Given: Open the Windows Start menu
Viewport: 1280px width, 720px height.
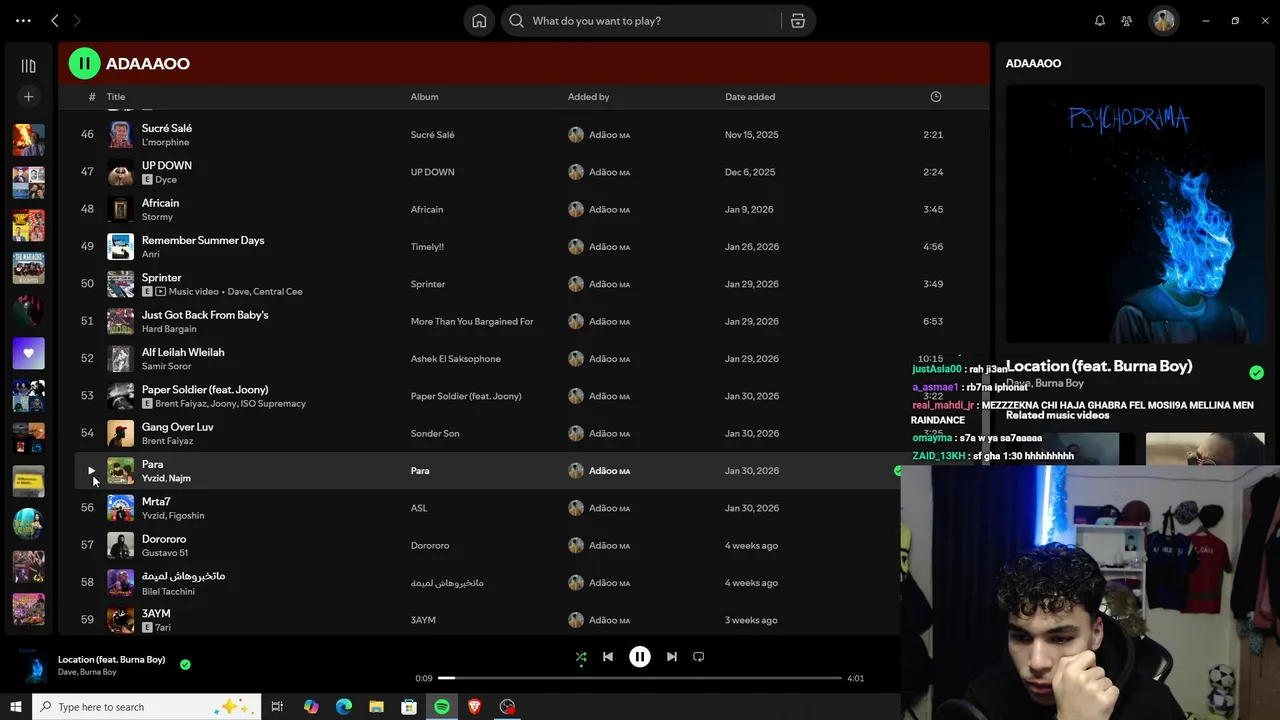Looking at the screenshot, I should [x=15, y=707].
